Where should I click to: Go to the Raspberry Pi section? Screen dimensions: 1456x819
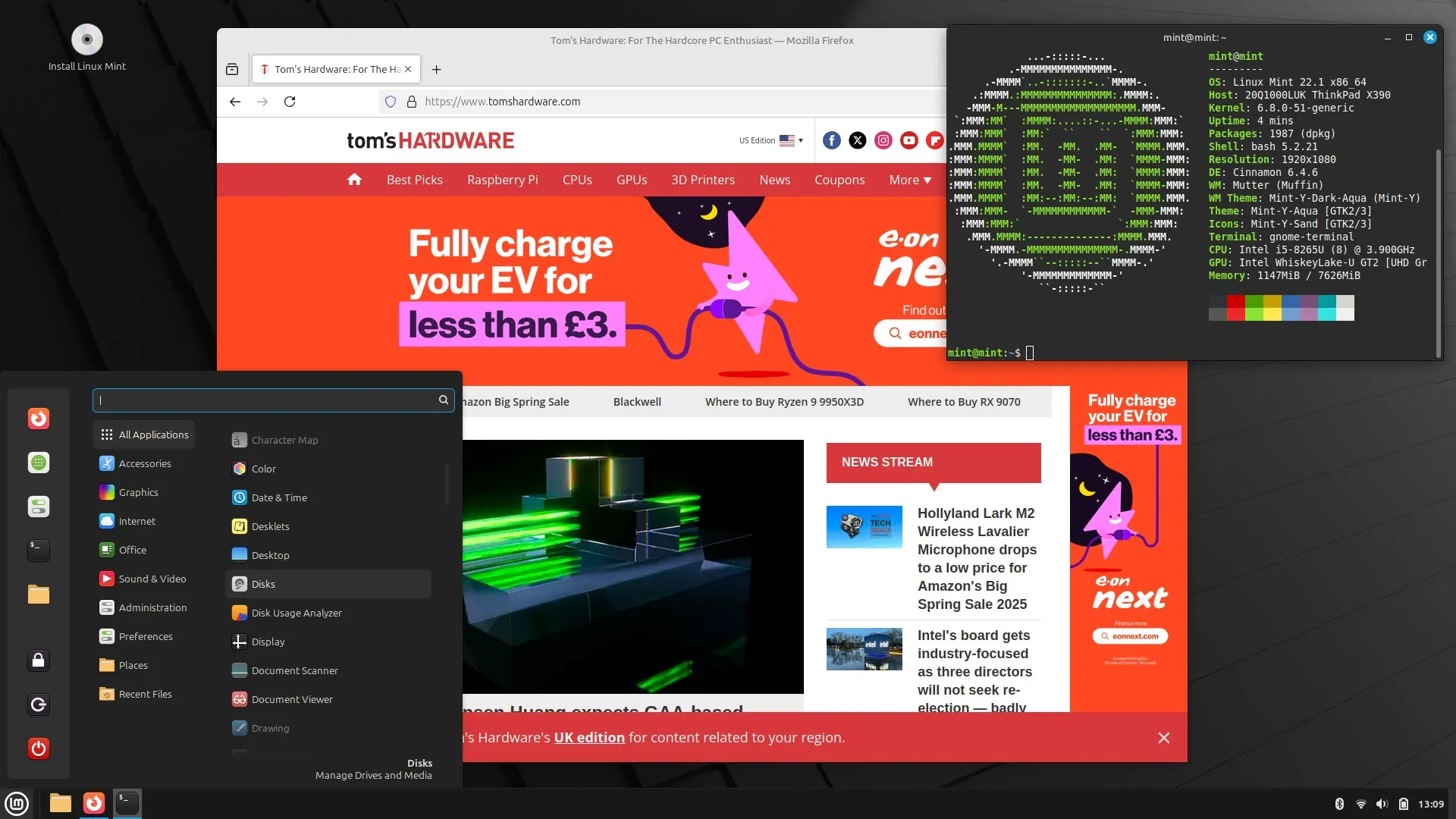click(x=503, y=180)
